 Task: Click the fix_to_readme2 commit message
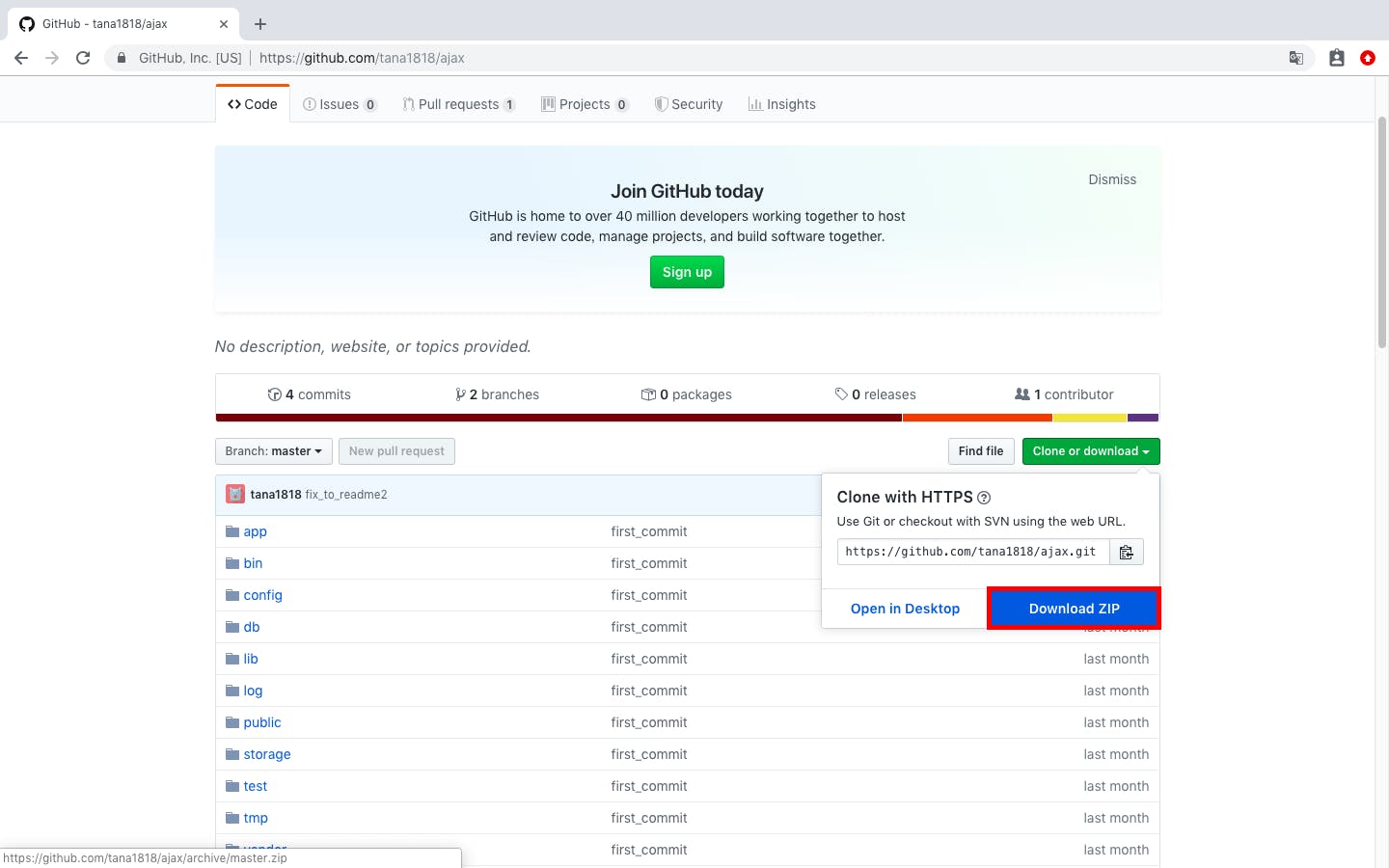point(346,494)
